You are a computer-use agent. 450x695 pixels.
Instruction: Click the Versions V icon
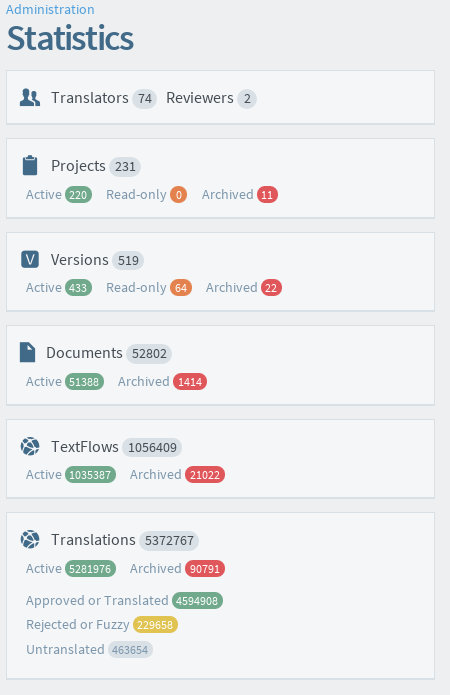30,259
